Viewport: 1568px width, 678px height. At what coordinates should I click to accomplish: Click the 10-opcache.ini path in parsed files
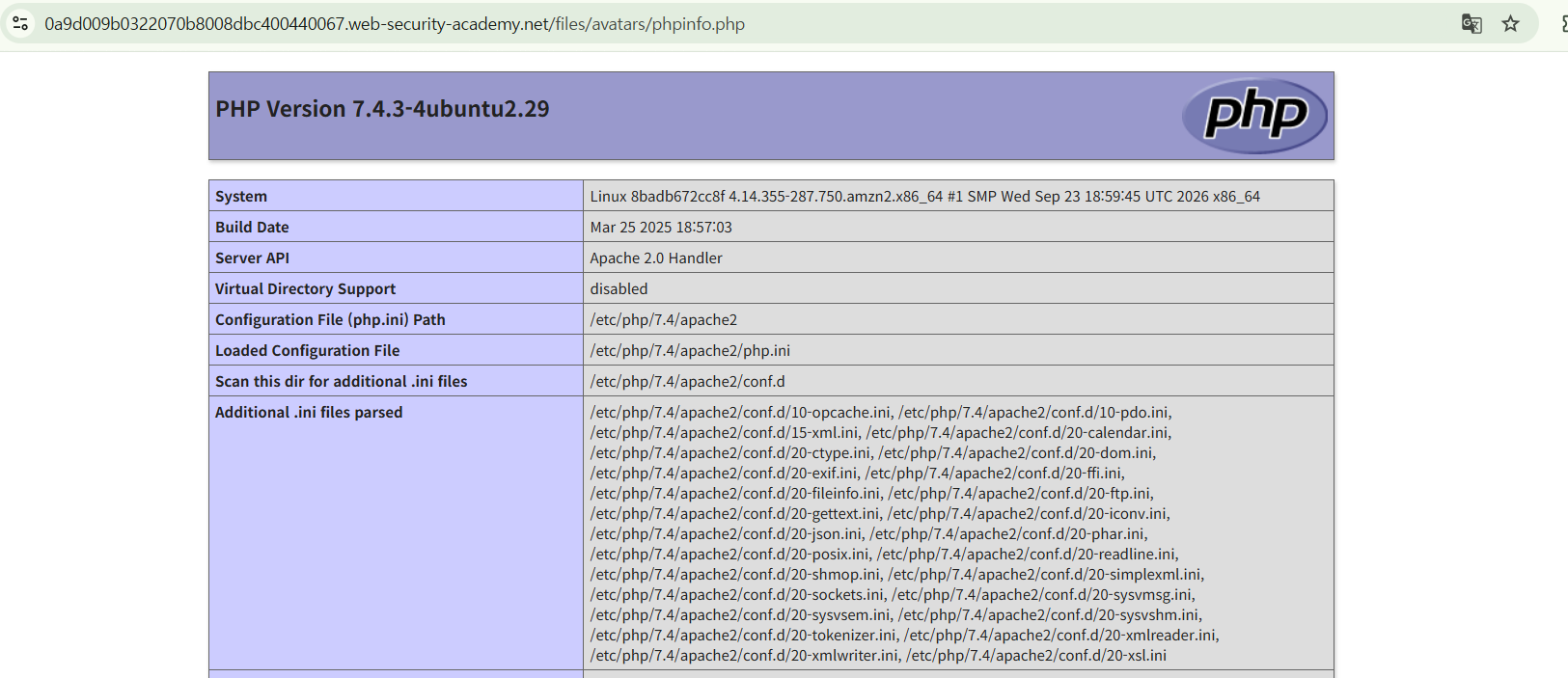tap(741, 412)
